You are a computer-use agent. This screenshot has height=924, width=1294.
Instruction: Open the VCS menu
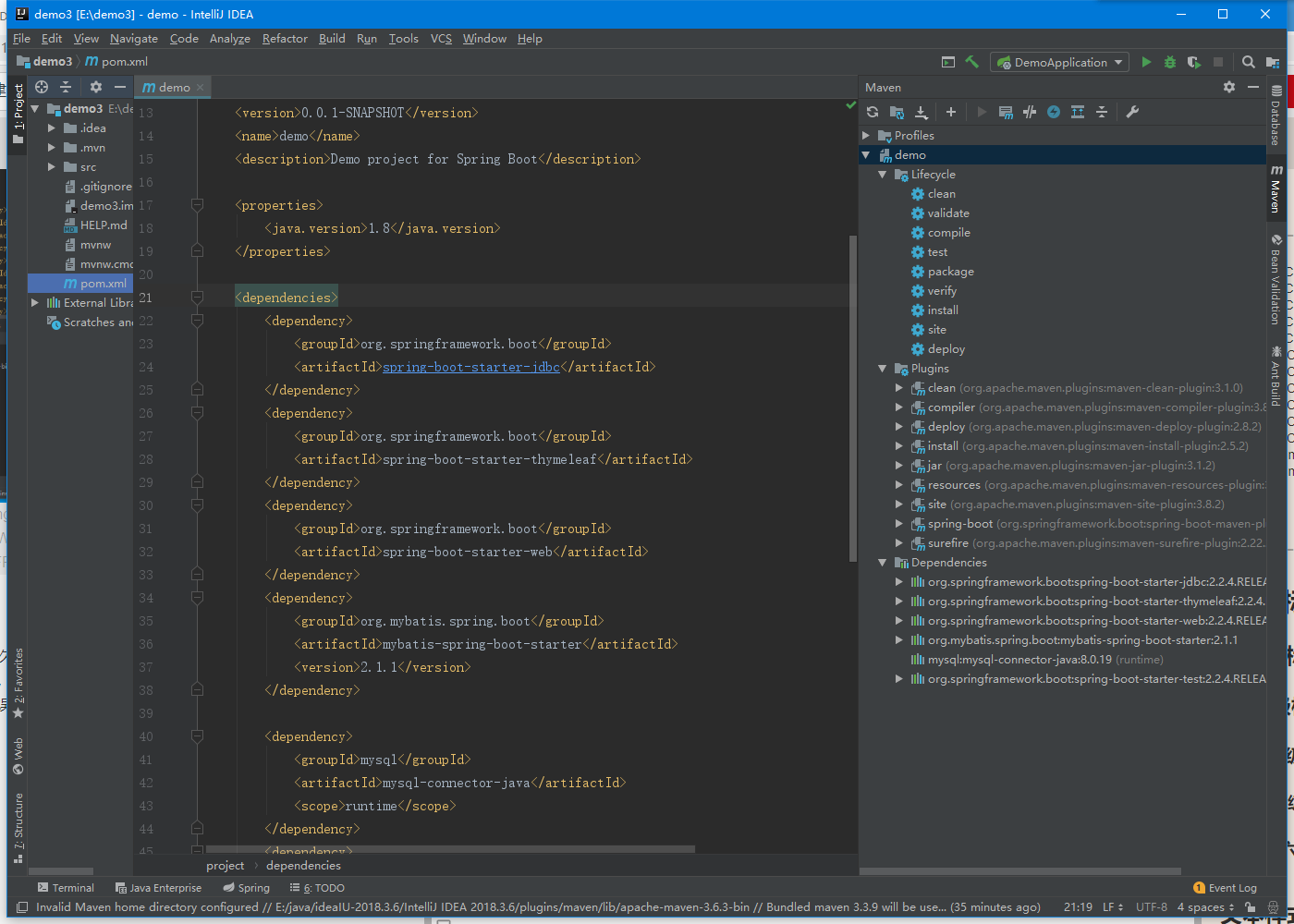(442, 38)
